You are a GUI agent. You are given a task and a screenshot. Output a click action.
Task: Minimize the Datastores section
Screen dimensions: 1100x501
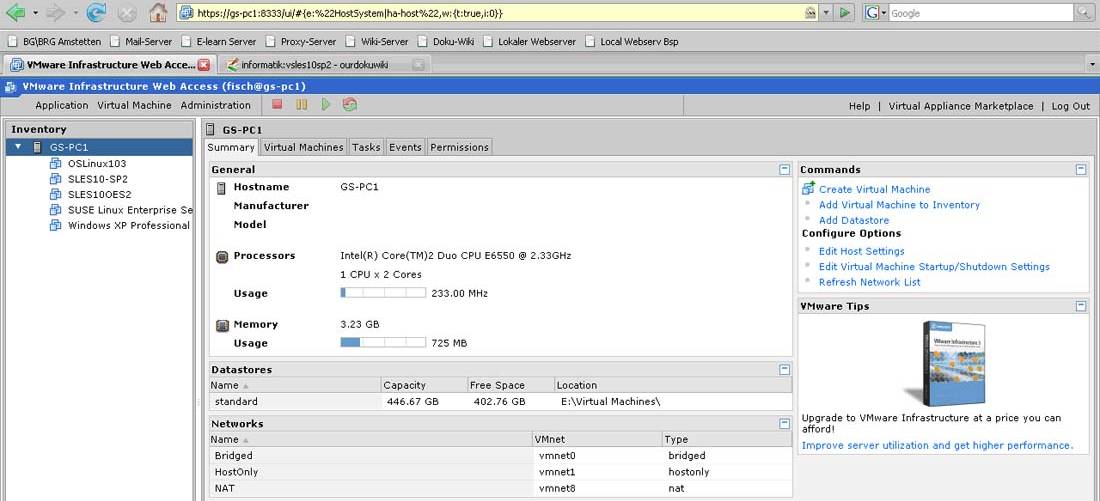[784, 370]
